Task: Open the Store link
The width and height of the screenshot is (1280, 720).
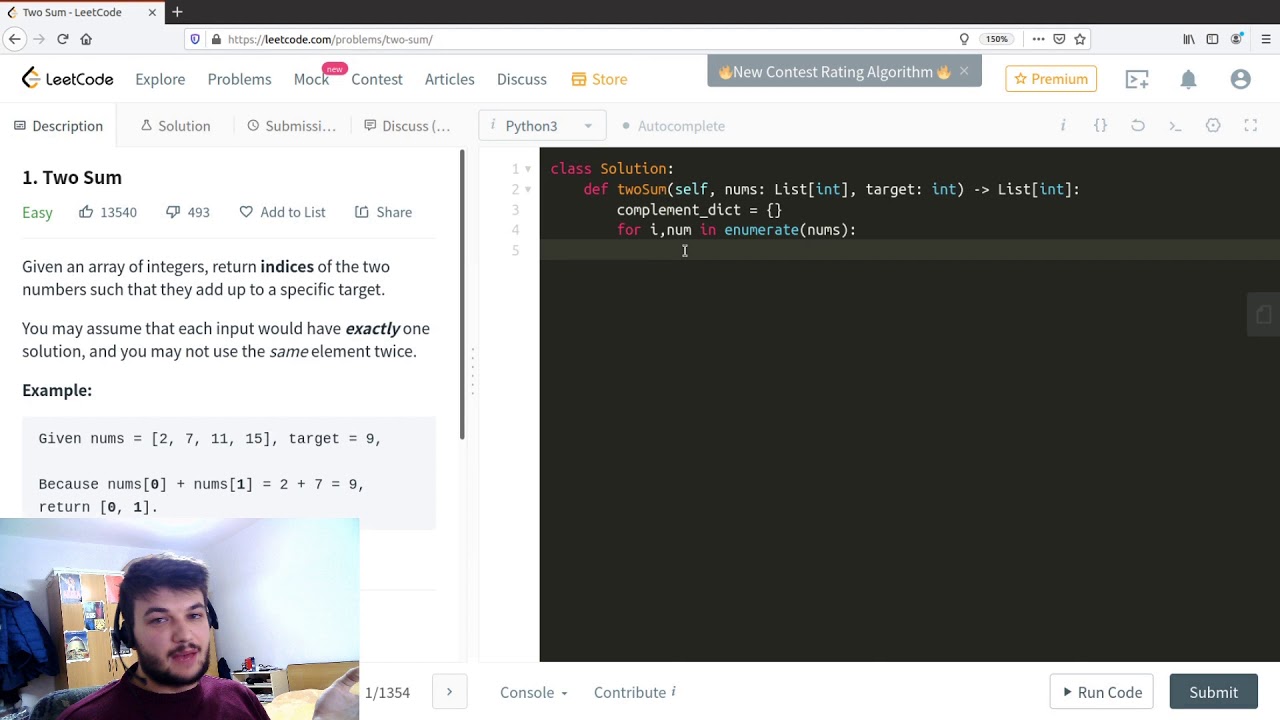Action: coord(599,79)
